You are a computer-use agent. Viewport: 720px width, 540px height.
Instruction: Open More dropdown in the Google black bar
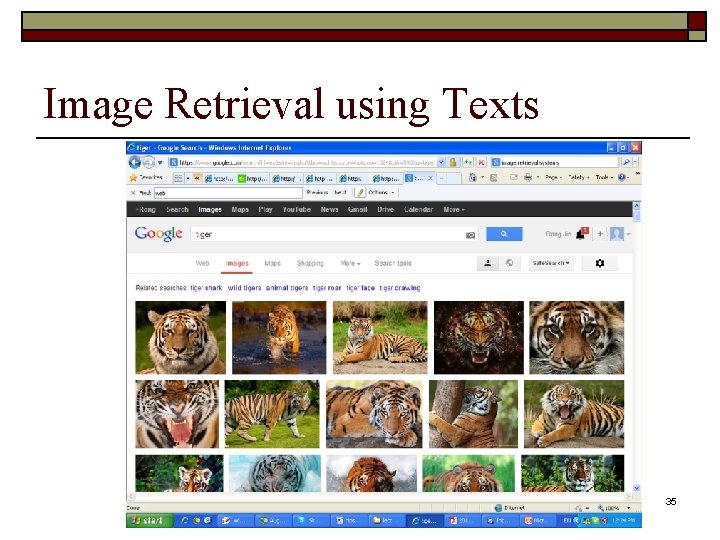coord(454,209)
